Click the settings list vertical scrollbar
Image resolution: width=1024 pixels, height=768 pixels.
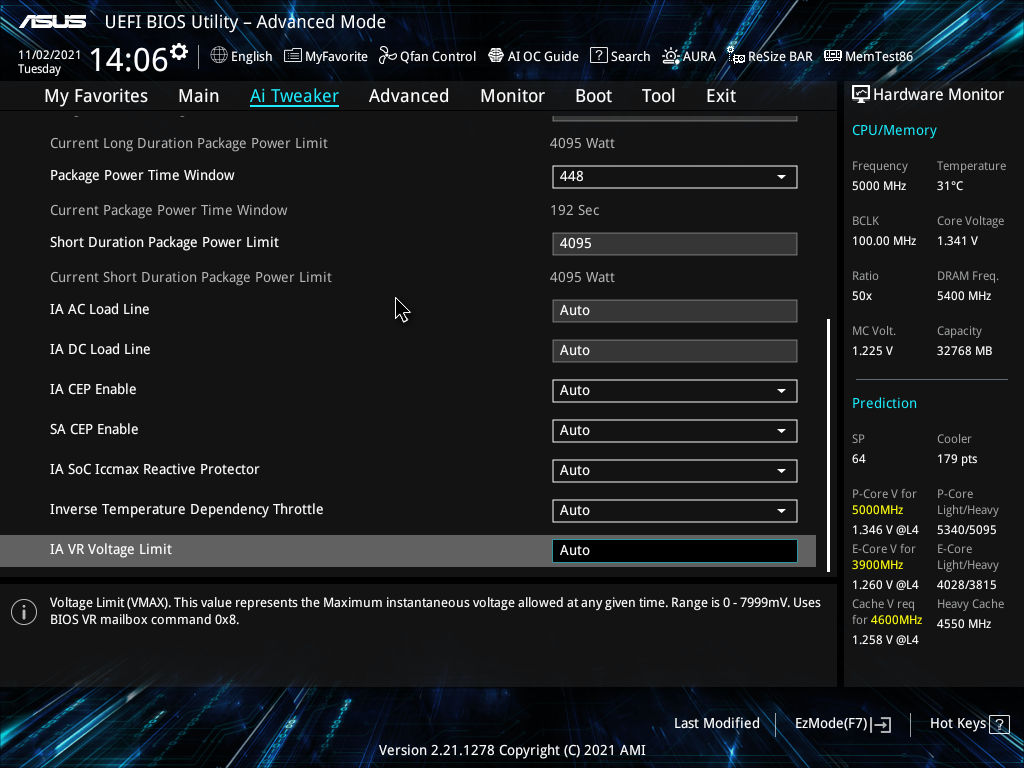[829, 445]
